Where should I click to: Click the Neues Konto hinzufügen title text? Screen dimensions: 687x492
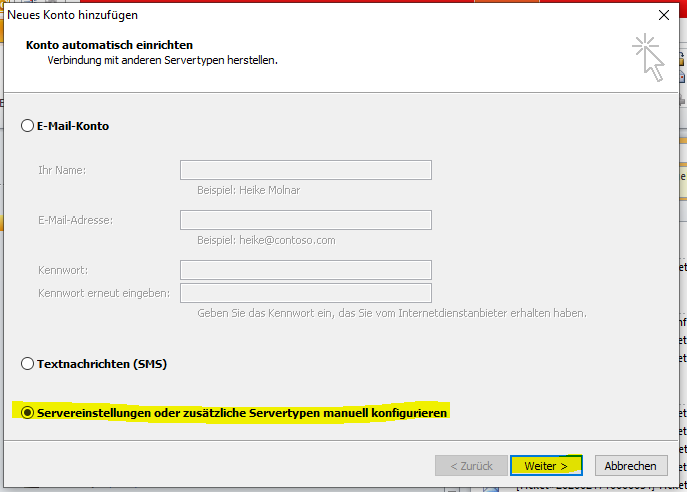tap(72, 15)
